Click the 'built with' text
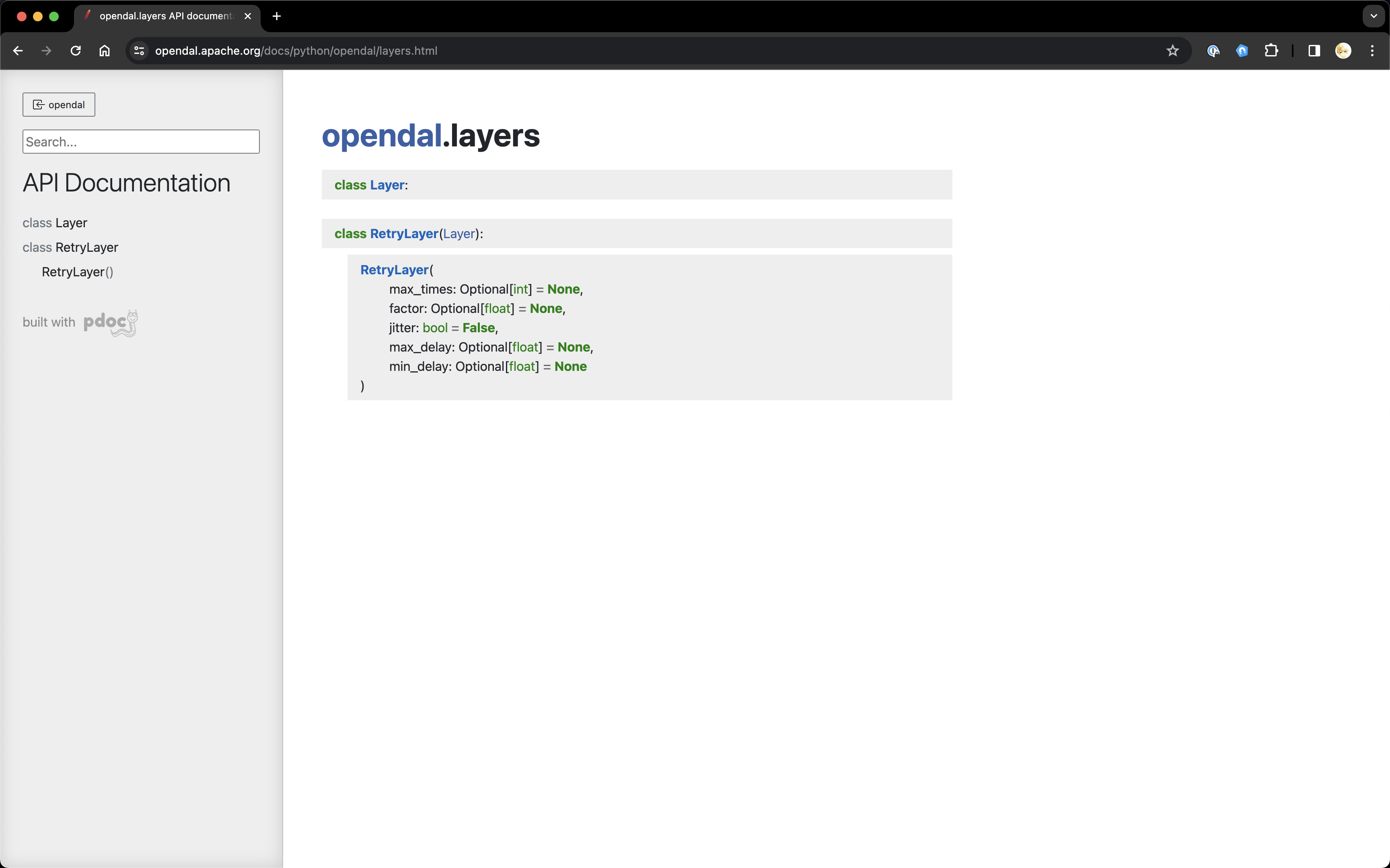Image resolution: width=1390 pixels, height=868 pixels. coord(49,322)
